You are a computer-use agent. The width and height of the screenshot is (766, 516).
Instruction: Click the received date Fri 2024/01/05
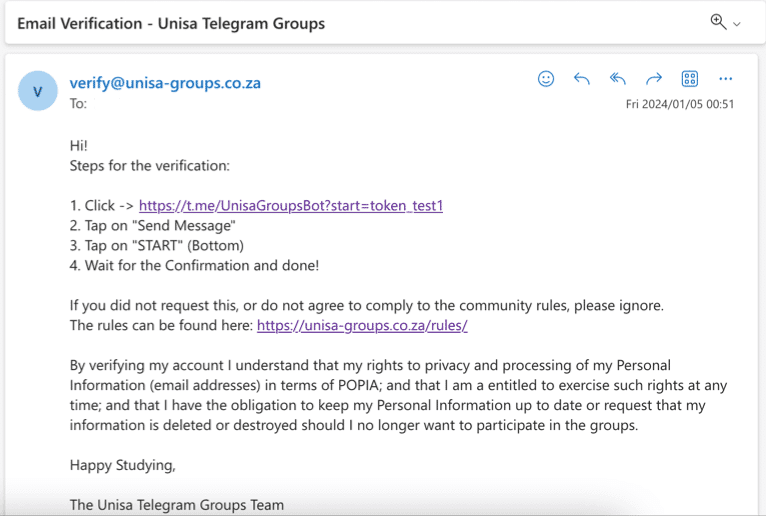(x=680, y=104)
